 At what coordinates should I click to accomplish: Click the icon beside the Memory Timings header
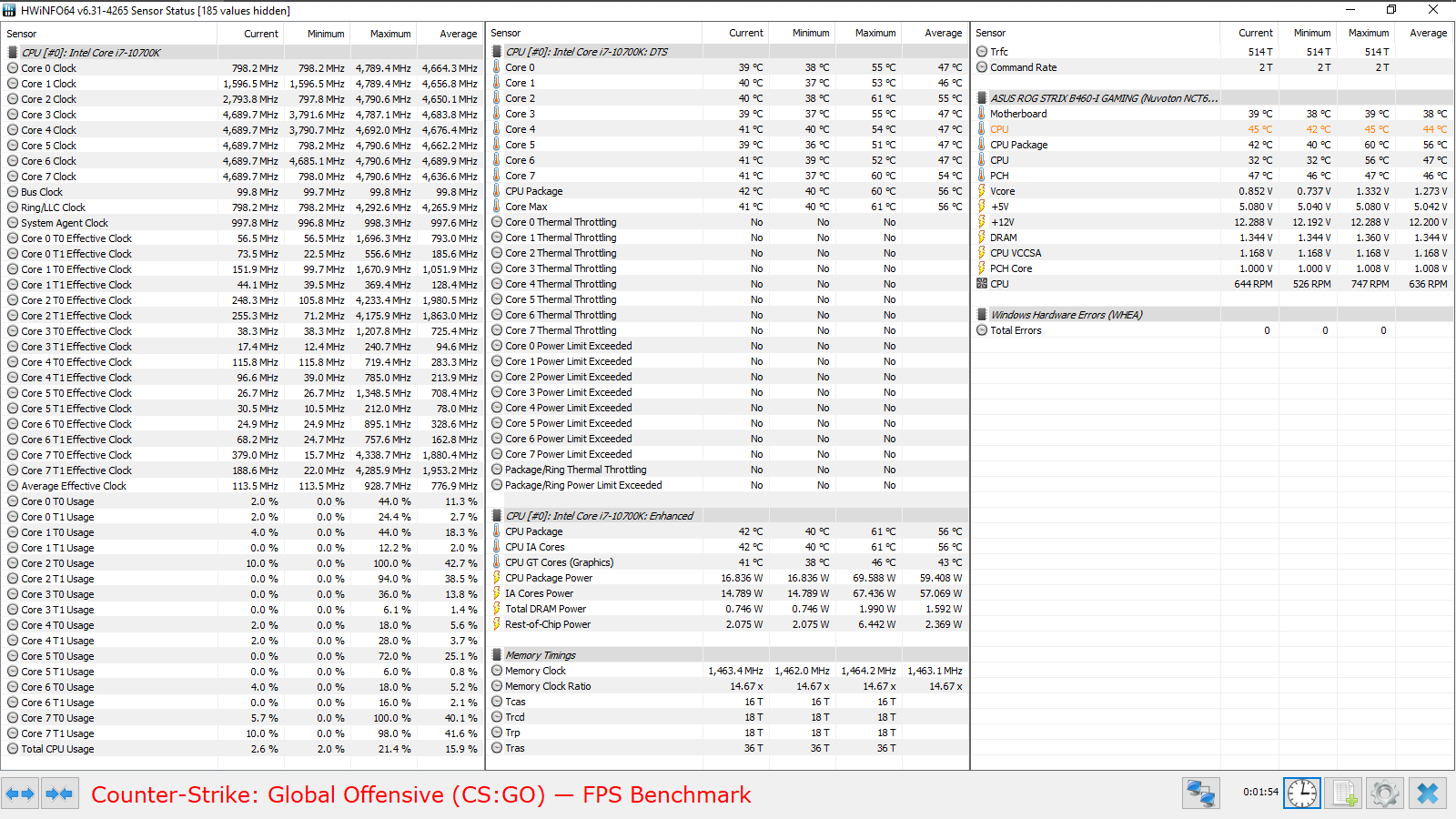[497, 655]
